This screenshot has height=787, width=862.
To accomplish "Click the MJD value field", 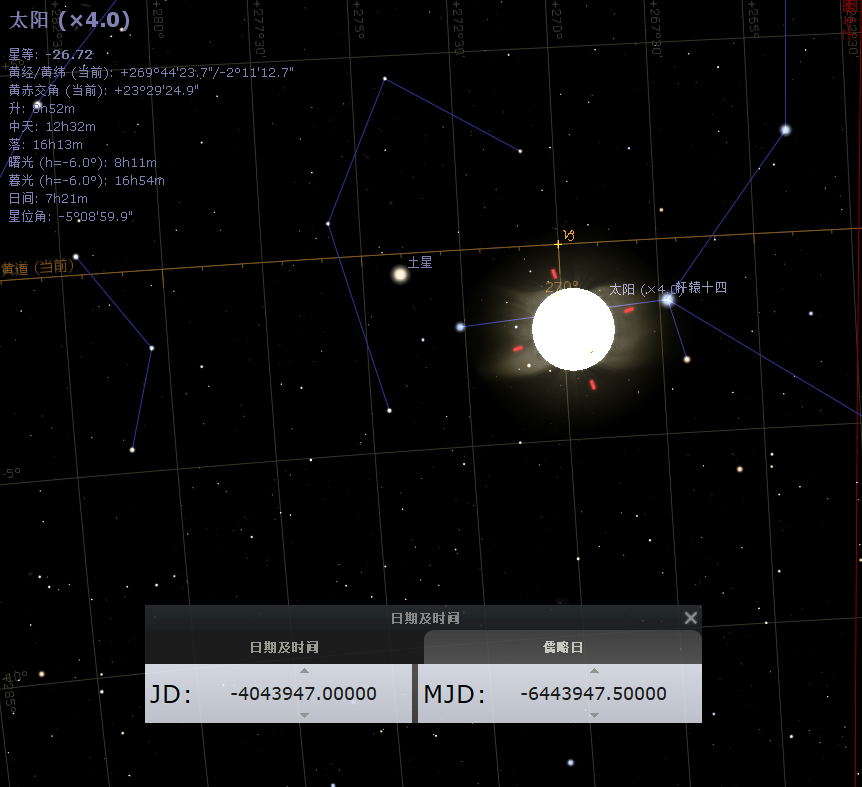I will tap(594, 693).
